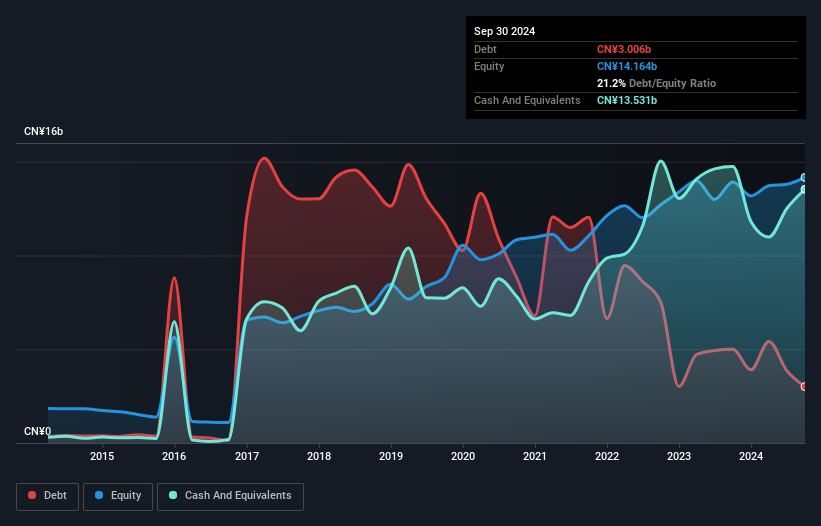Click the Debt value CN¥3.006b
The width and height of the screenshot is (821, 526).
[624, 49]
